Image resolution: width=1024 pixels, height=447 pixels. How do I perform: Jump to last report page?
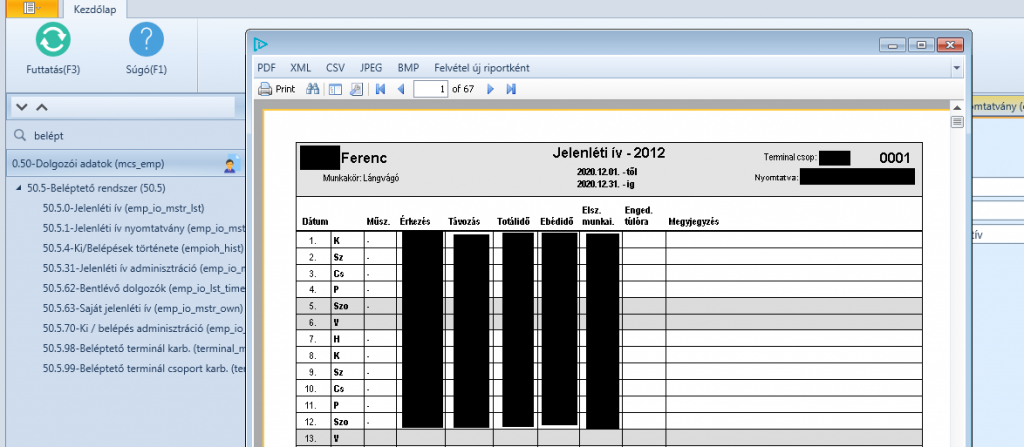[x=511, y=89]
